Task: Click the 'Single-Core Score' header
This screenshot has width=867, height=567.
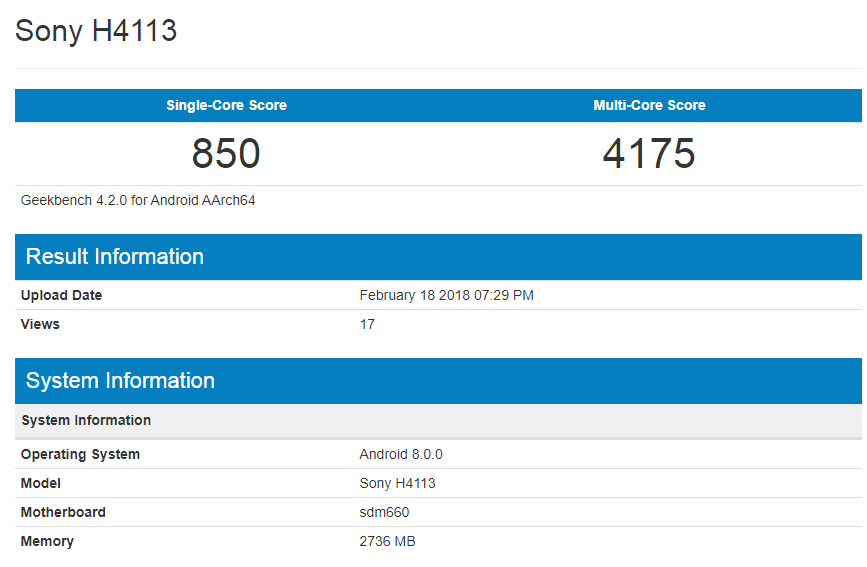Action: (226, 105)
